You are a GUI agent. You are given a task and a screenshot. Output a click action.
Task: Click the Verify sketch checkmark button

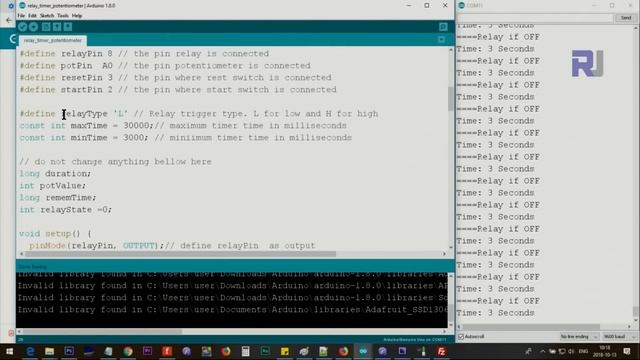tap(22, 27)
